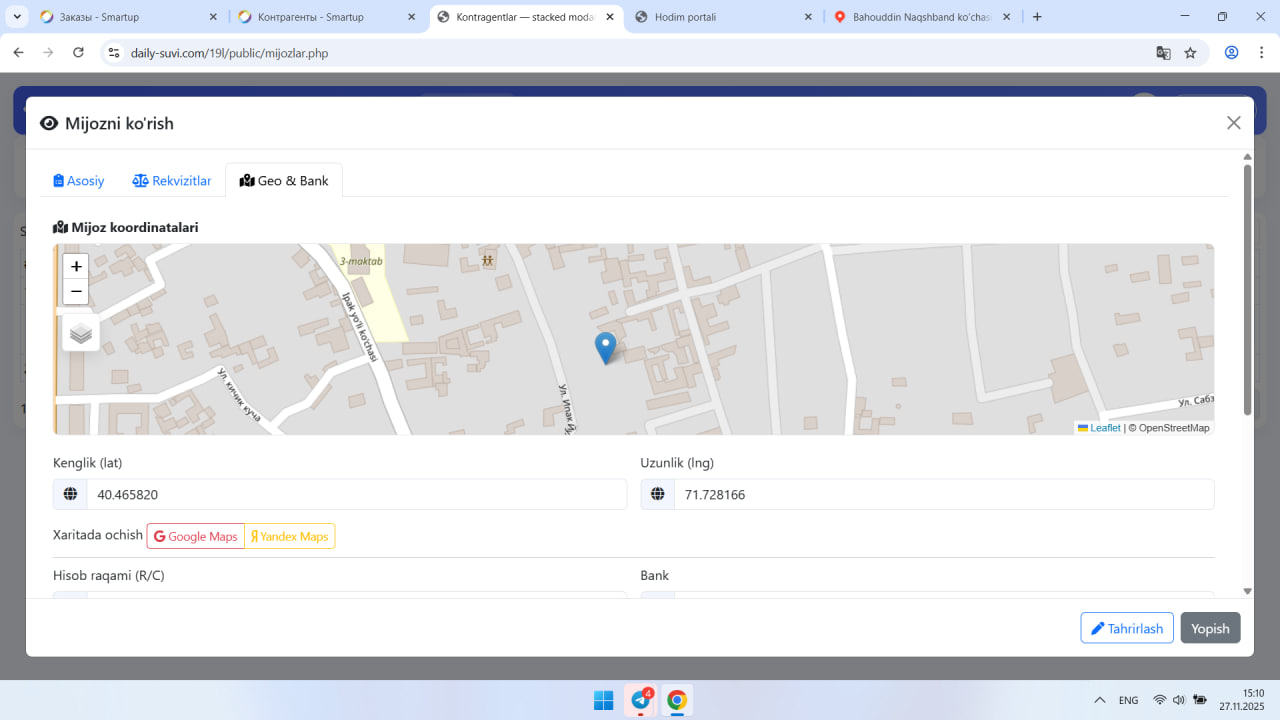Open the map layers control
The height and width of the screenshot is (720, 1280).
[81, 333]
